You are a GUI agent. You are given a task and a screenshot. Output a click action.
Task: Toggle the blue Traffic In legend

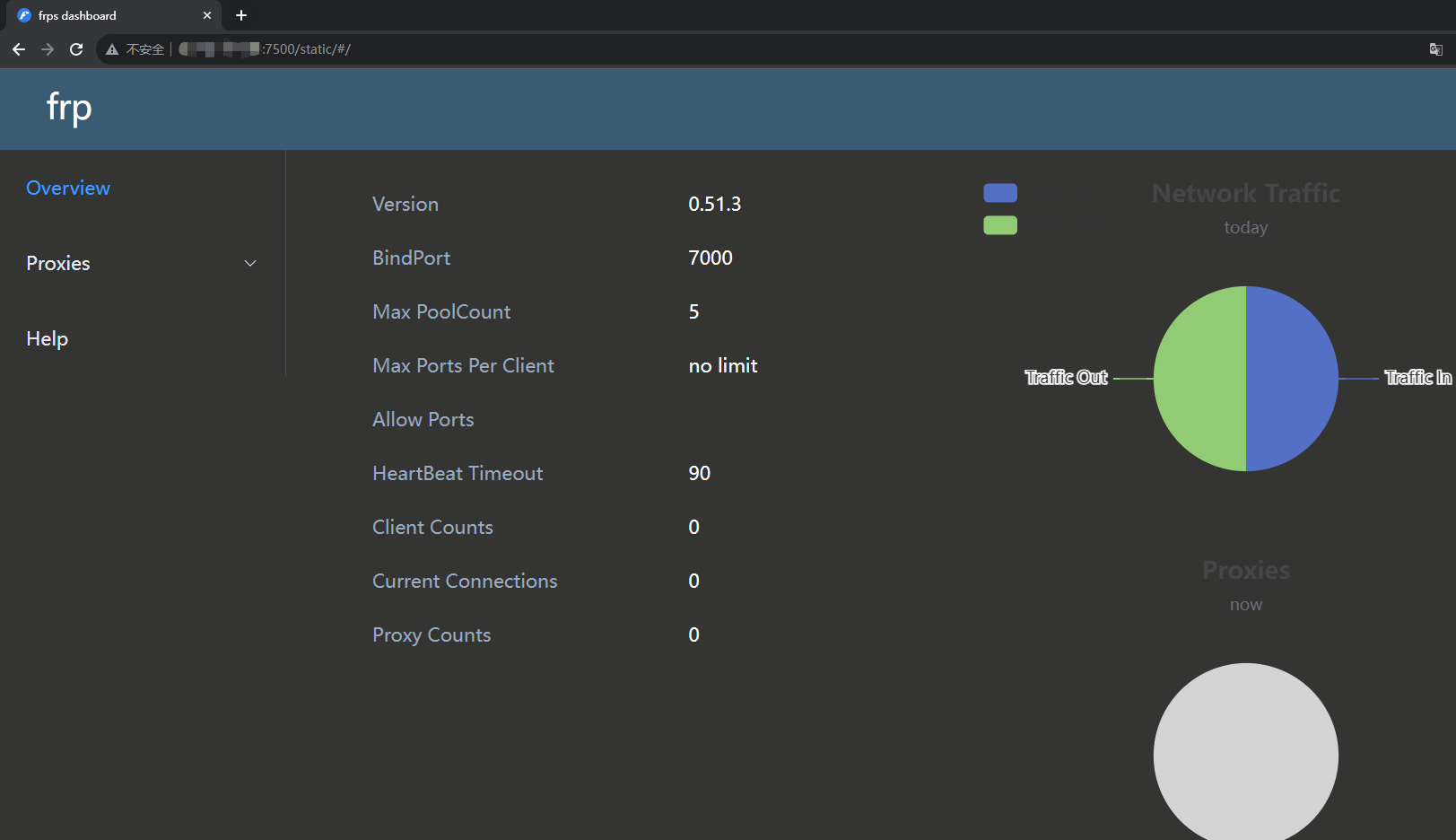[1000, 193]
